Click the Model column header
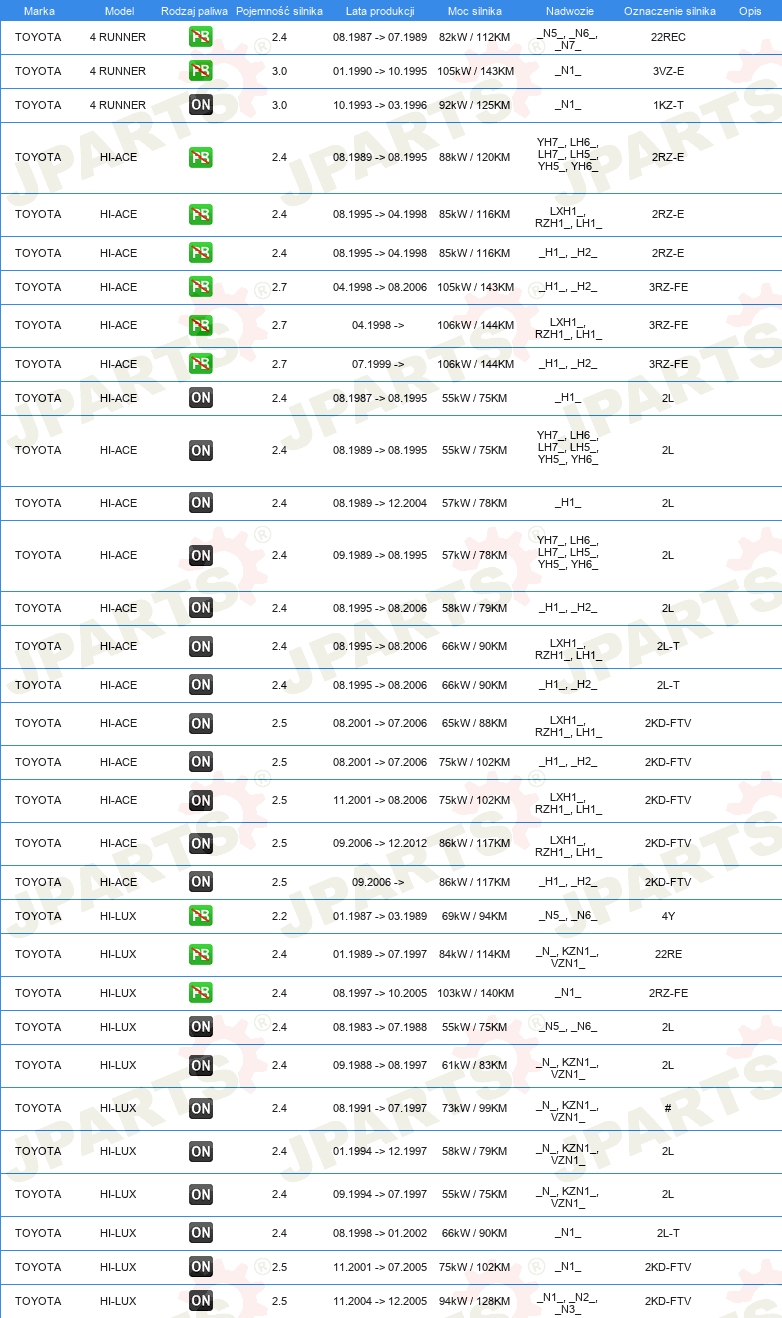This screenshot has height=1318, width=782. (119, 10)
